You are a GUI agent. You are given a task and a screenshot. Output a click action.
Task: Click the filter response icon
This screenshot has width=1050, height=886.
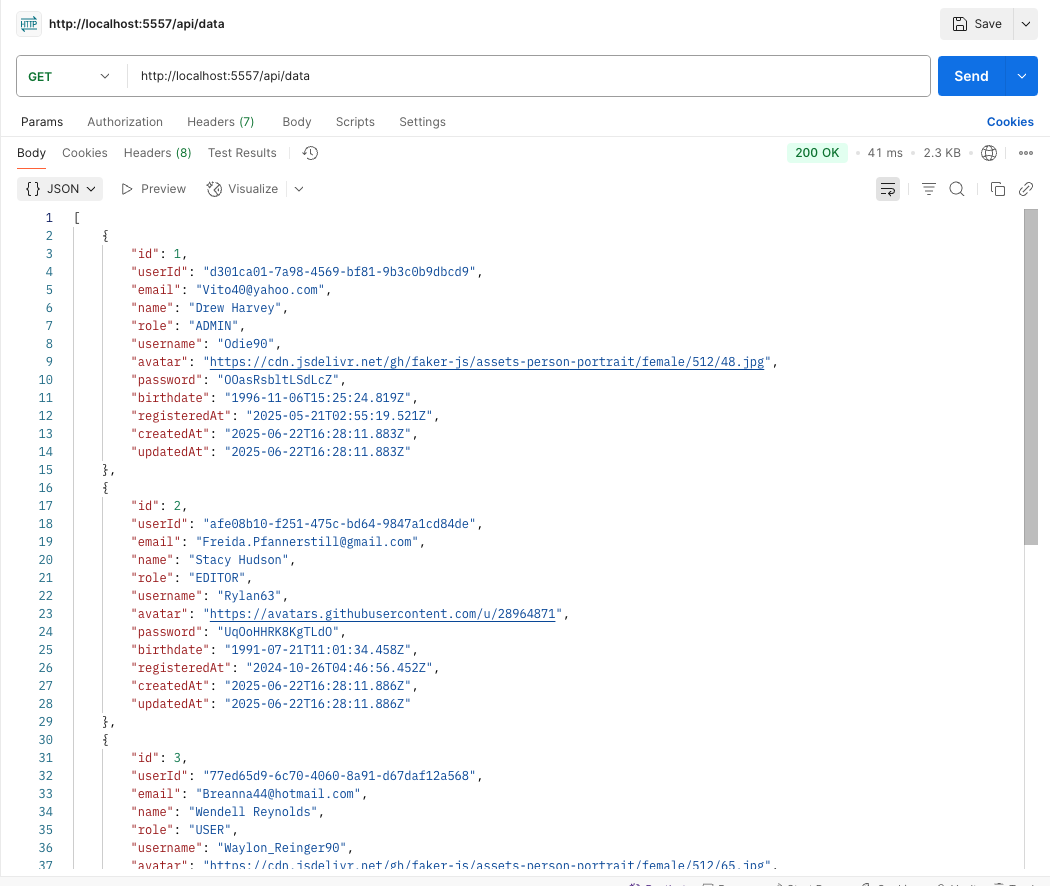928,190
